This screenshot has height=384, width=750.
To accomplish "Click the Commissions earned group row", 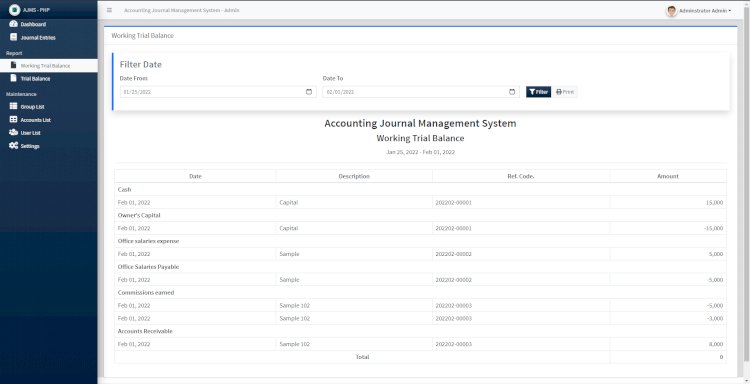I will [x=420, y=293].
